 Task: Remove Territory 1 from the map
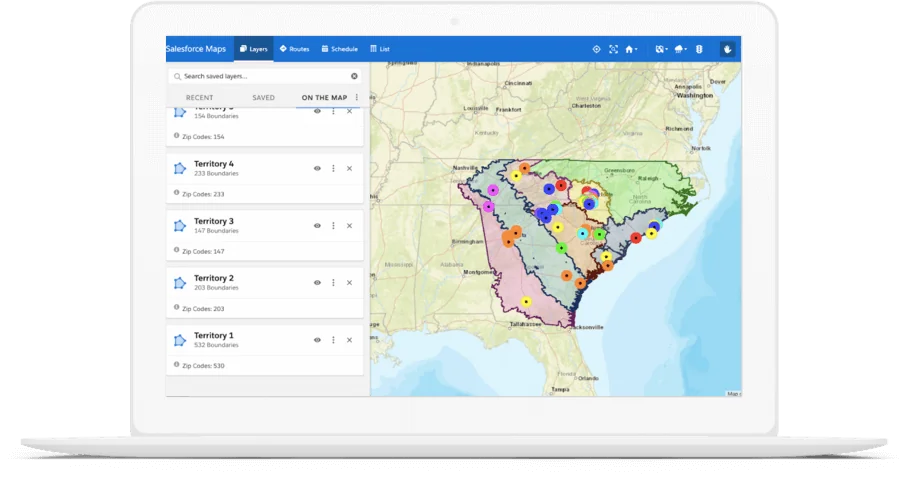(349, 340)
